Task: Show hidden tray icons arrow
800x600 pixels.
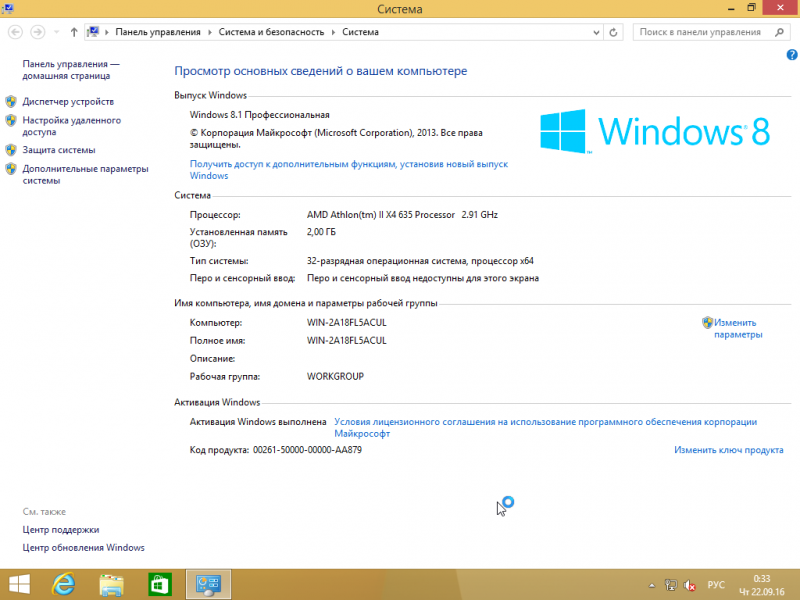Action: point(652,586)
